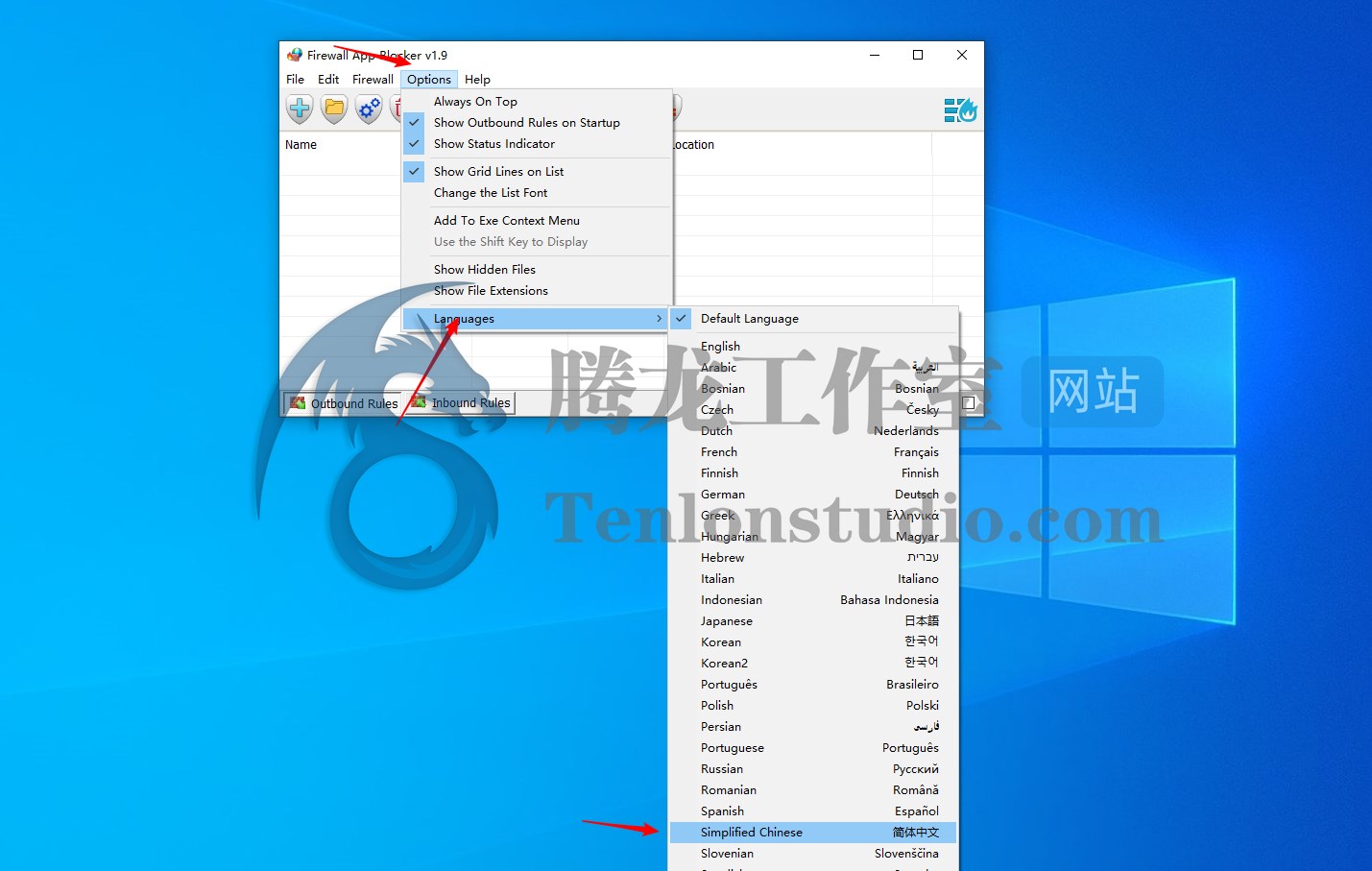Open the Edit menu
Viewport: 1372px width, 871px height.
pyautogui.click(x=328, y=80)
